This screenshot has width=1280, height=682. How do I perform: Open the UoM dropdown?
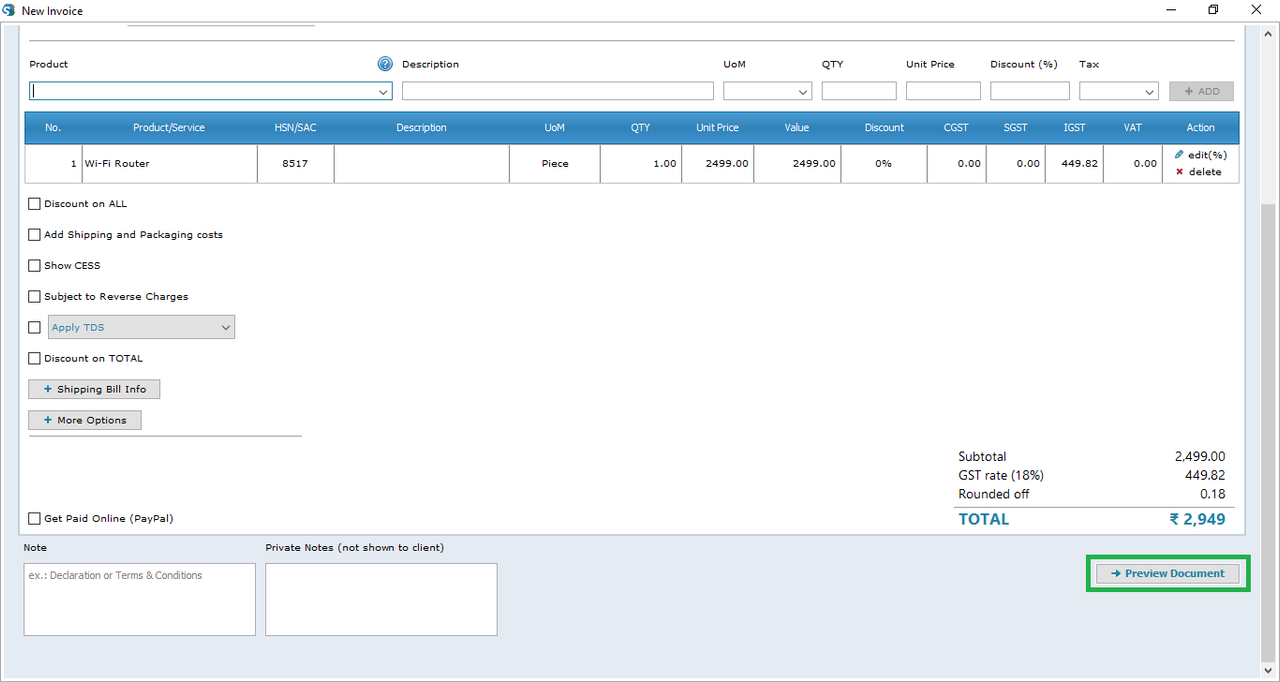(803, 91)
